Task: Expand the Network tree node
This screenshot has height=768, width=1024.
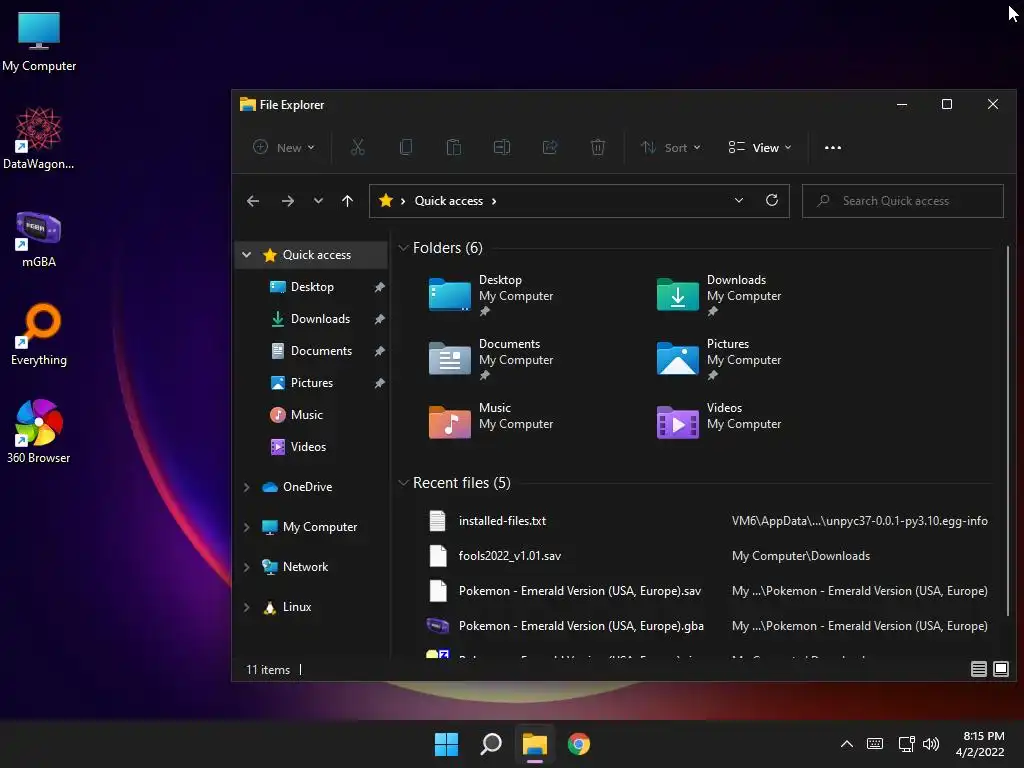Action: tap(246, 568)
